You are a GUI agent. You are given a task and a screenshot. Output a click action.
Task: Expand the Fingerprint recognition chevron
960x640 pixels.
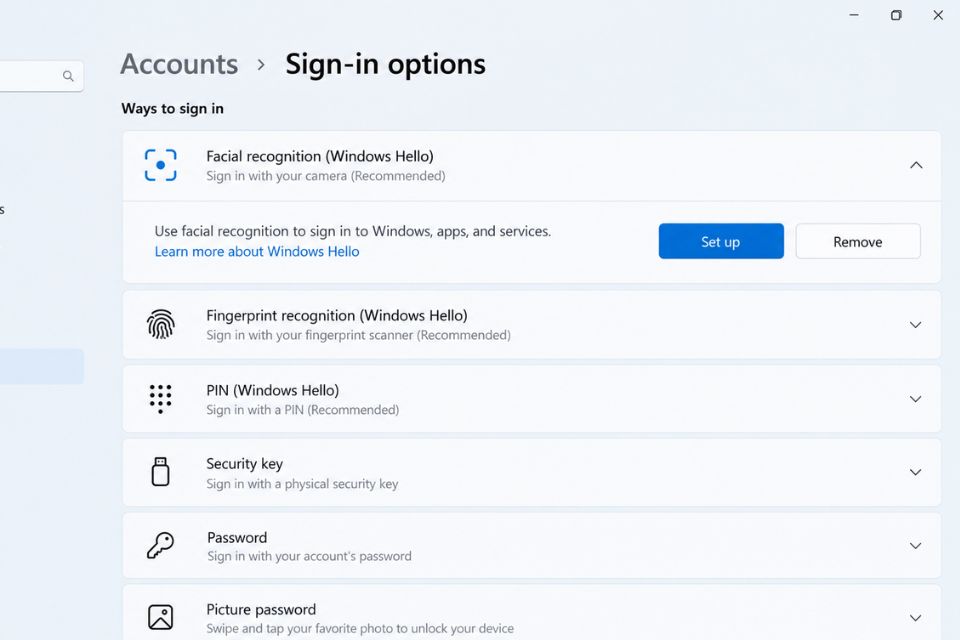coord(915,325)
